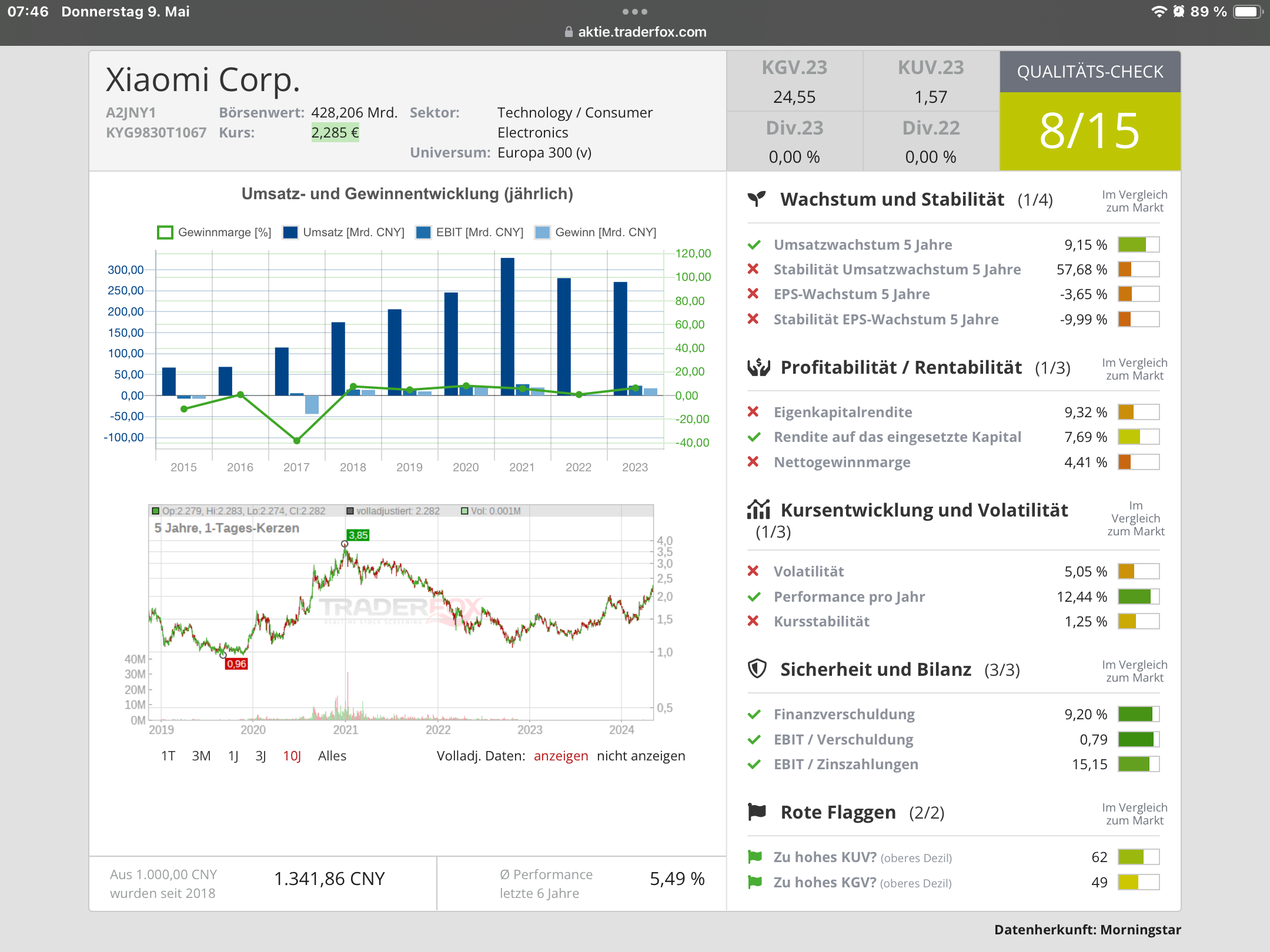The image size is (1270, 952).
Task: Click the red X beside Nettogewinnmarge
Action: tap(753, 462)
